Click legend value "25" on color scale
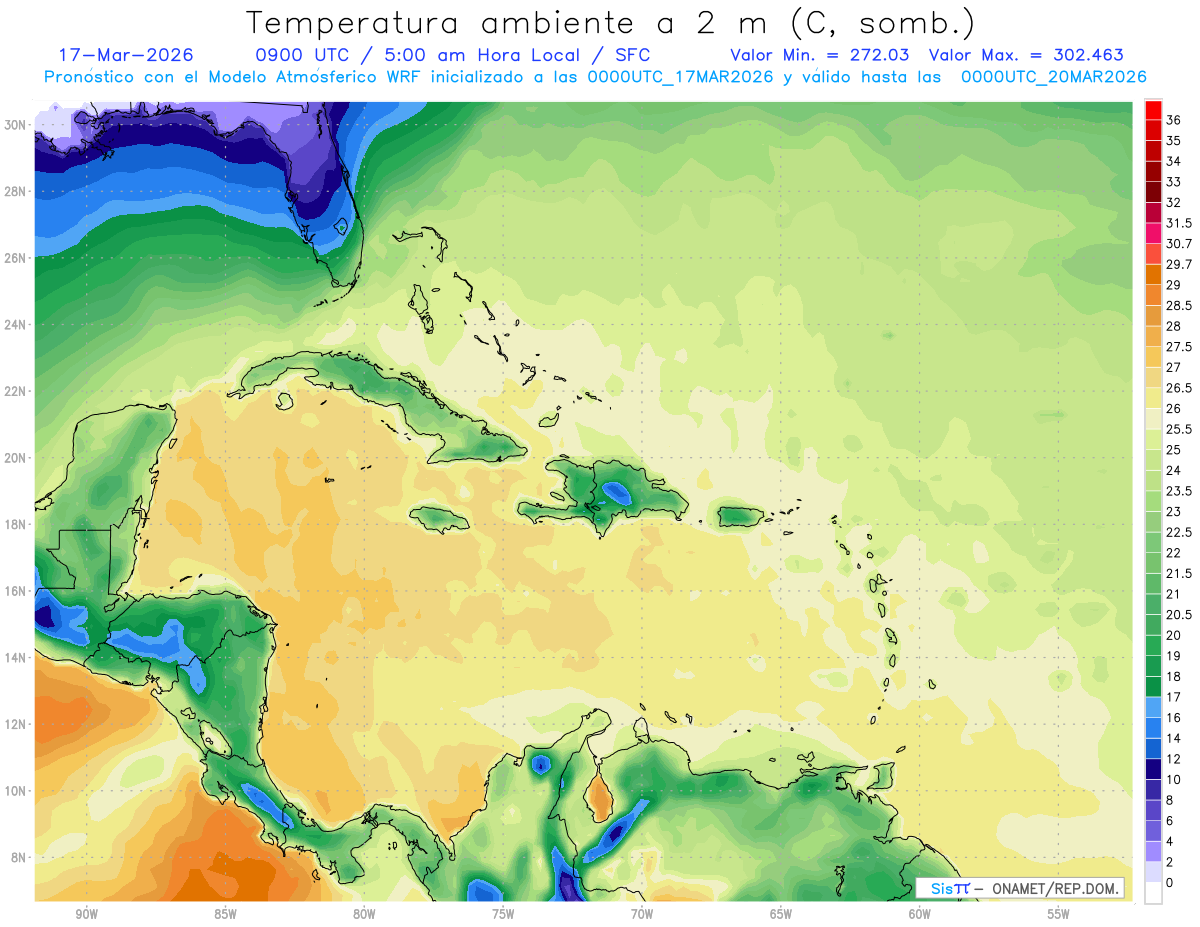The height and width of the screenshot is (927, 1200). (1174, 450)
